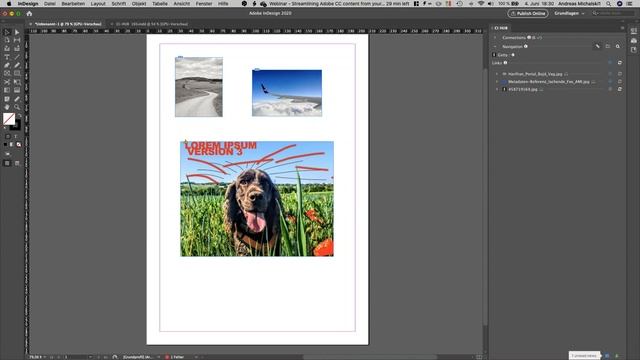Click the 1 Fehler preflight status
The width and height of the screenshot is (640, 360).
point(175,357)
